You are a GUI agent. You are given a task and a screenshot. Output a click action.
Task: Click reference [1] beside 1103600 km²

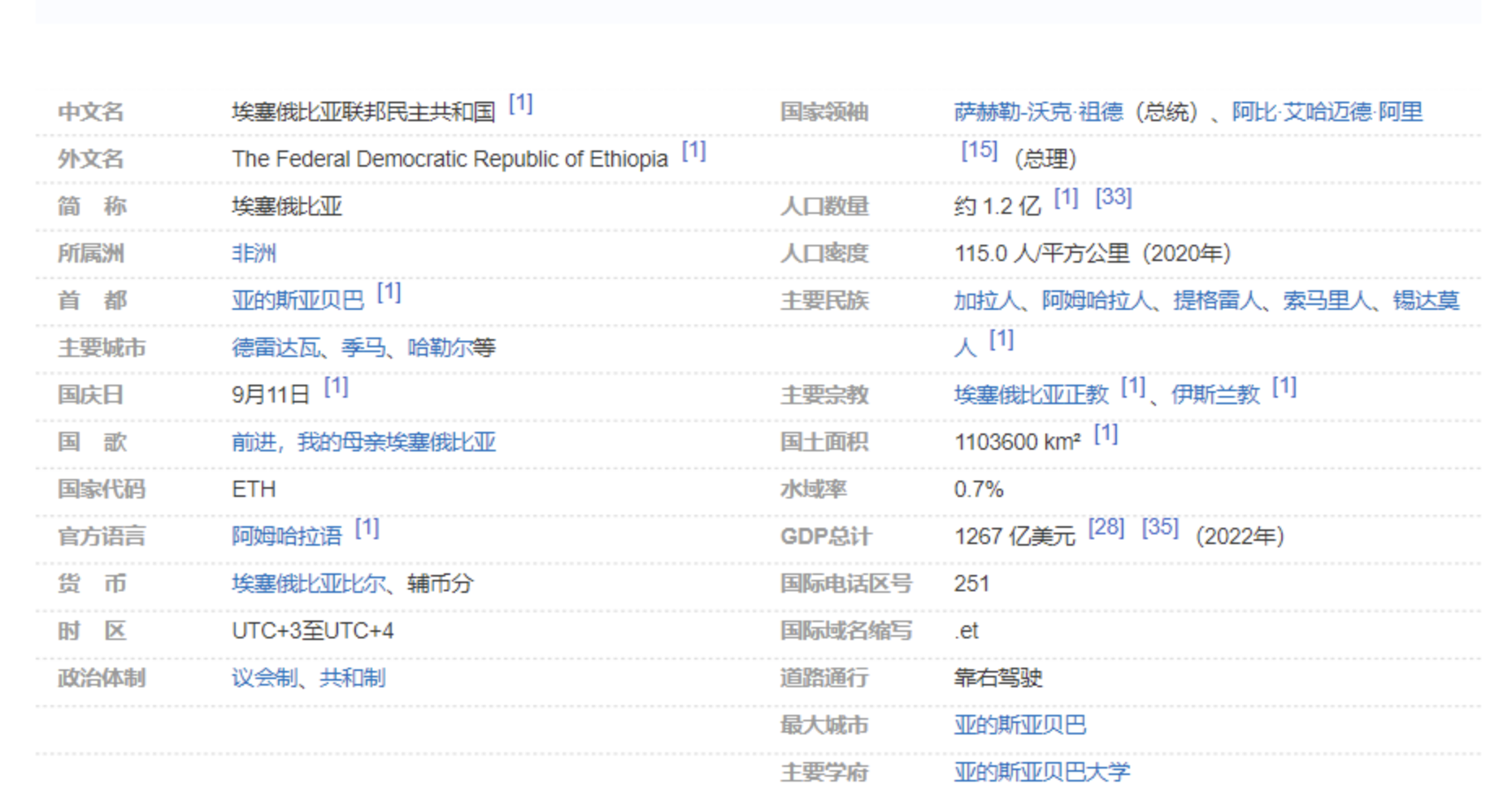[x=1106, y=434]
